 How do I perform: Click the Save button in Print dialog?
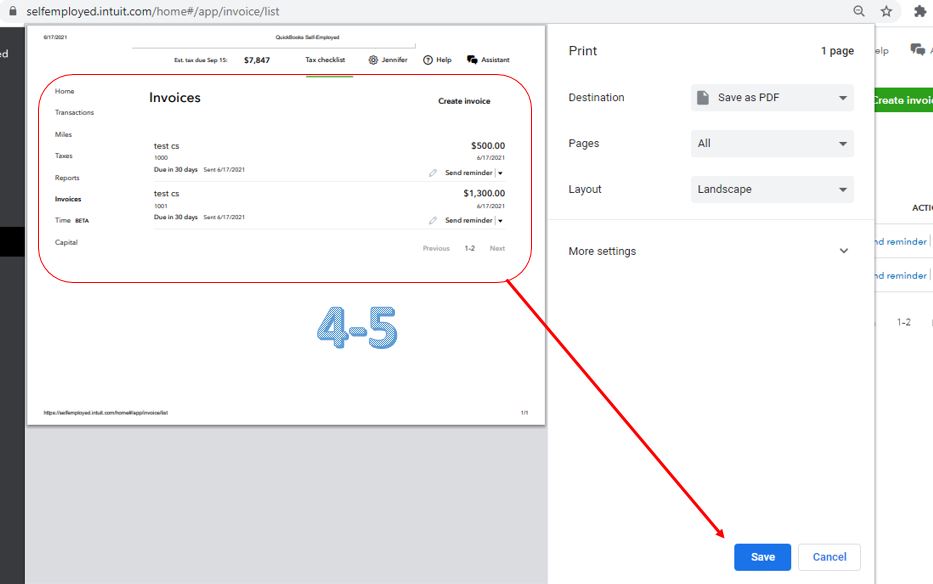coord(762,557)
